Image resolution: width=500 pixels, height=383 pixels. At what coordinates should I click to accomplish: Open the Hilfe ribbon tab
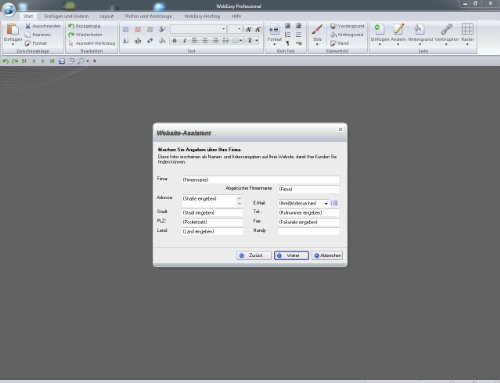point(236,16)
